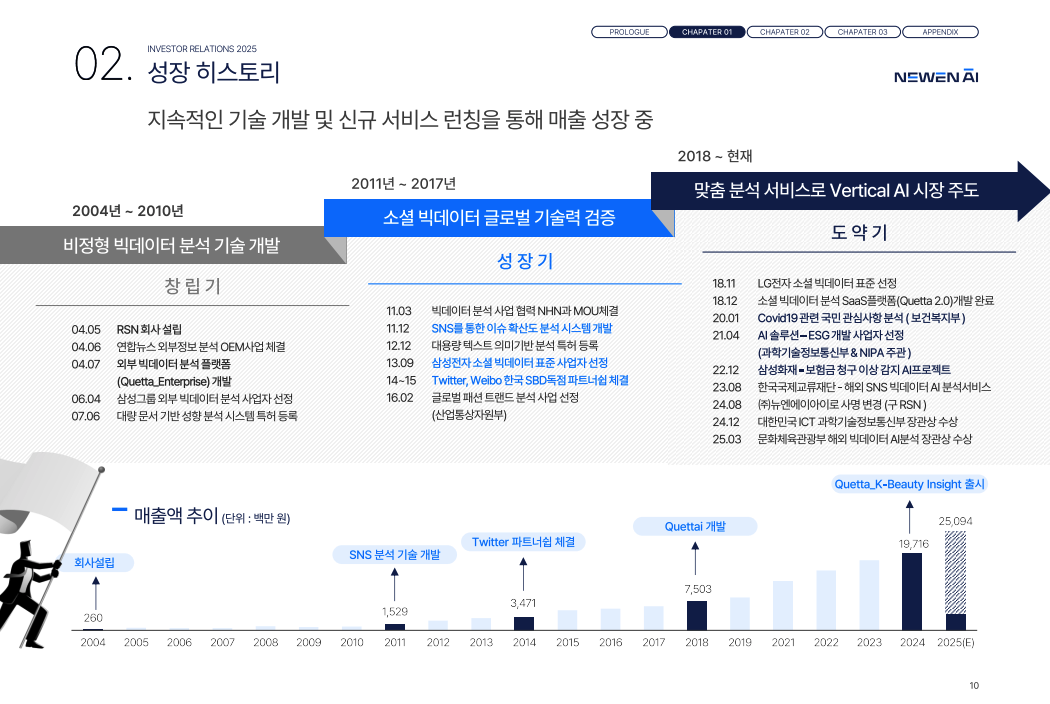Click 글로벌 패션 트랜드 분석 사업 선정
1050x704 pixels.
tap(505, 398)
